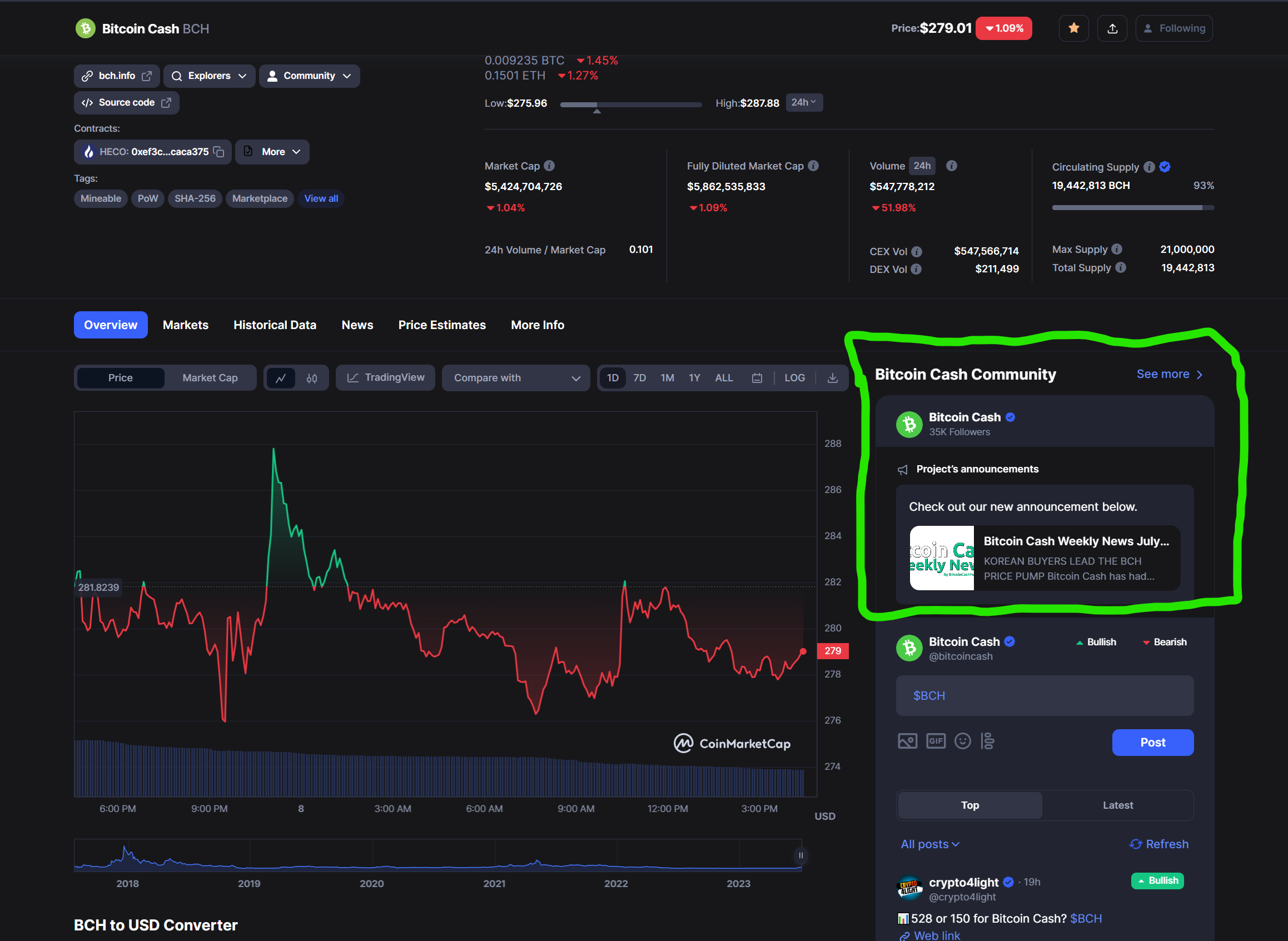
Task: Click the CEX Vol info icon
Action: point(917,252)
